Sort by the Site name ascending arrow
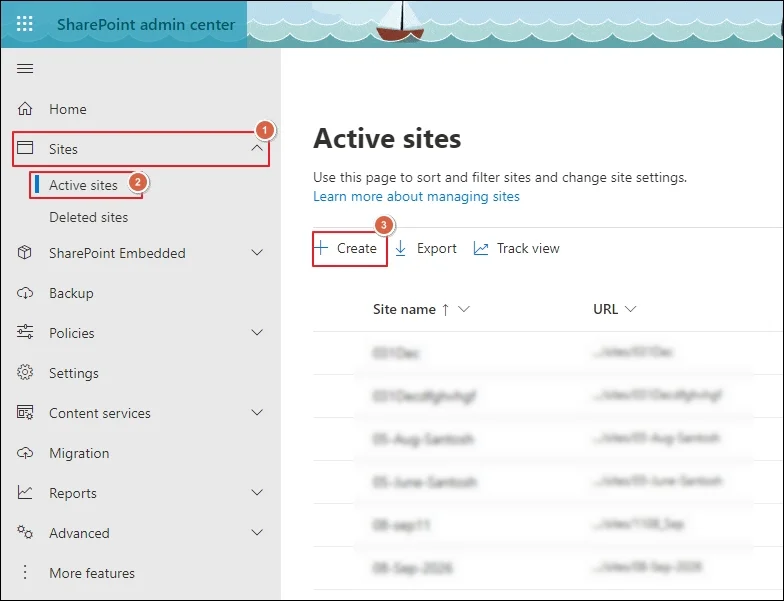Viewport: 784px width, 601px height. [x=446, y=310]
